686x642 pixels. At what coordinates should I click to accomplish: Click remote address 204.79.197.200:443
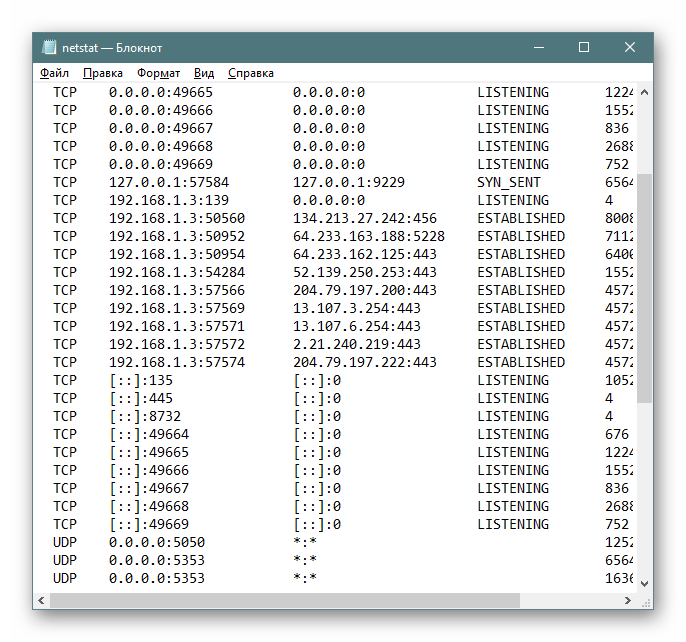(x=365, y=290)
